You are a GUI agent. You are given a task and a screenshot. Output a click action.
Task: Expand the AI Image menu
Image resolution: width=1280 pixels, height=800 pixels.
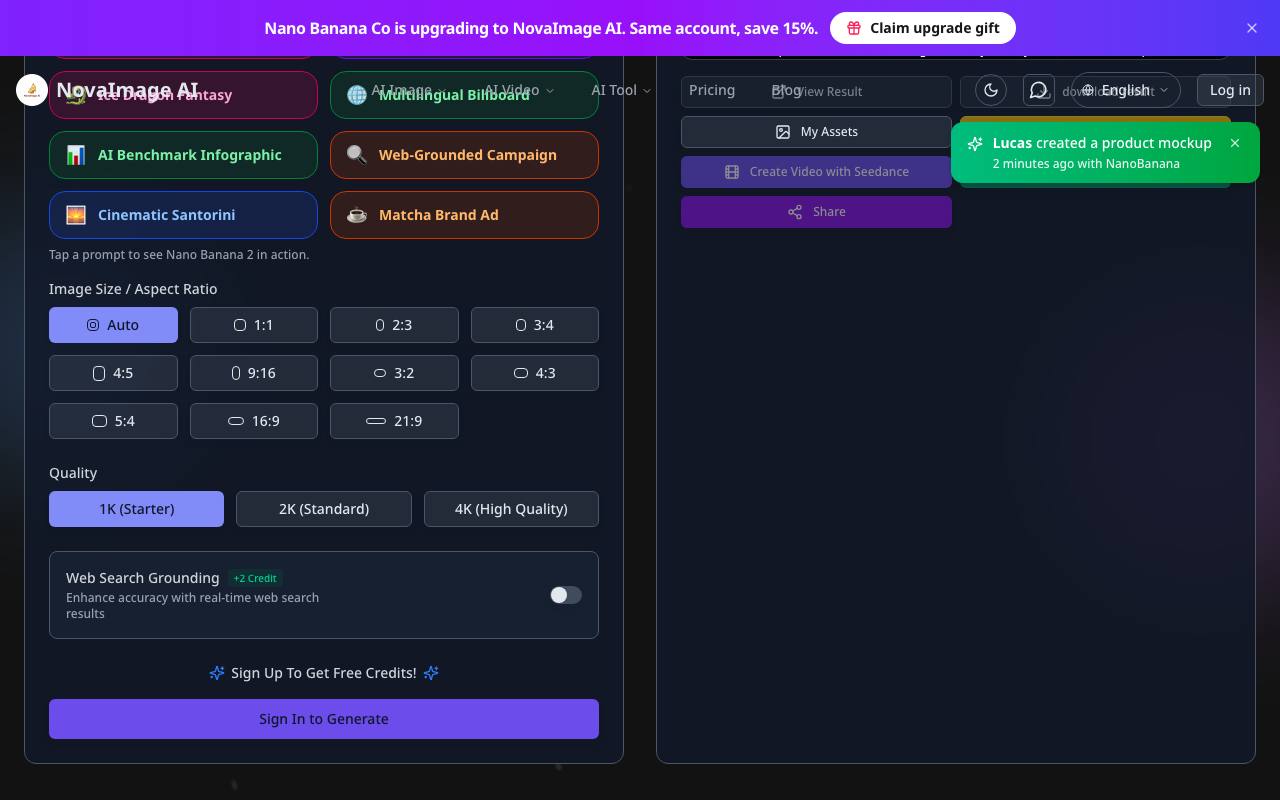[409, 90]
